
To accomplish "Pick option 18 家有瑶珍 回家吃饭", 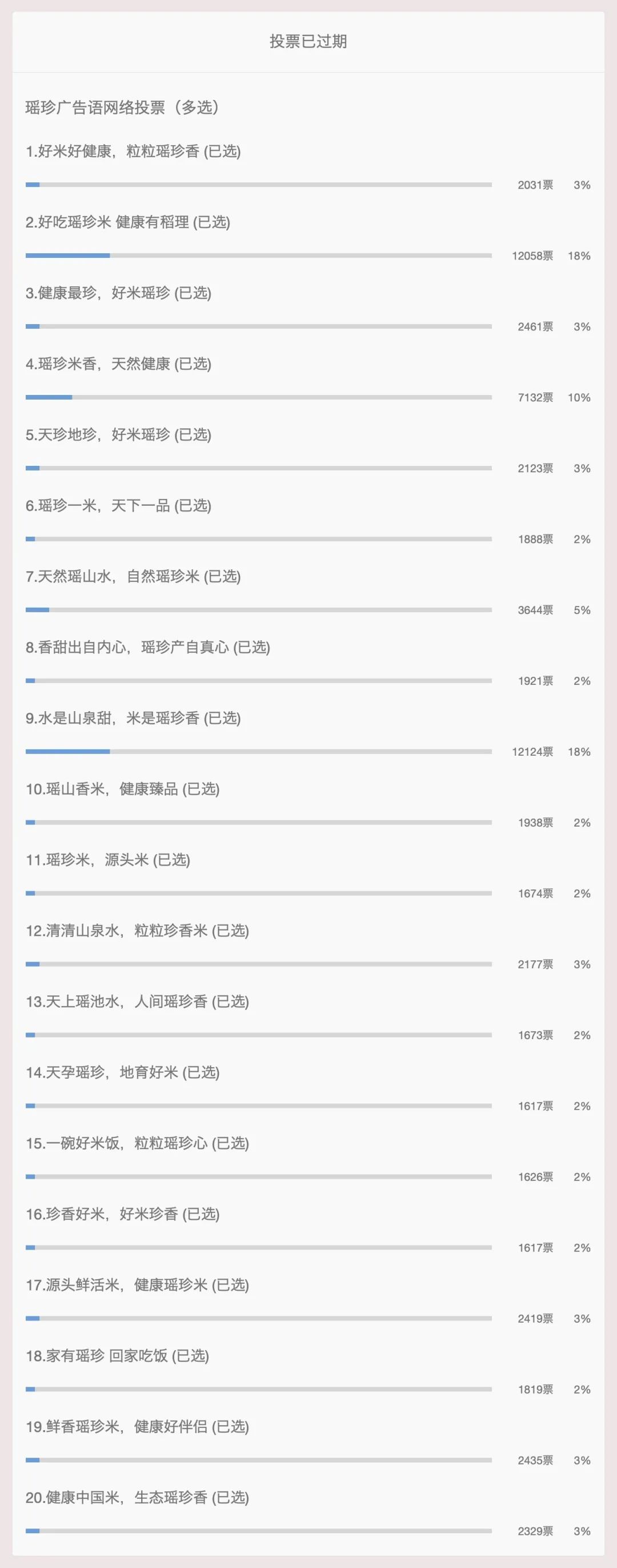I will pyautogui.click(x=118, y=1356).
